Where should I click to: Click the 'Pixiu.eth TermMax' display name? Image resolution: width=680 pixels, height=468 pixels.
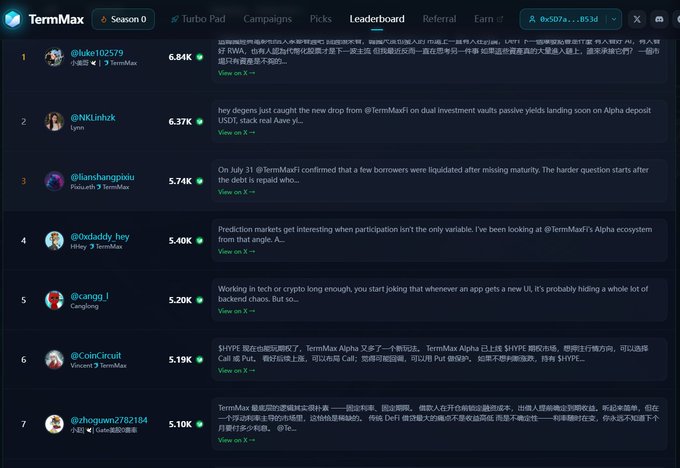tap(100, 187)
